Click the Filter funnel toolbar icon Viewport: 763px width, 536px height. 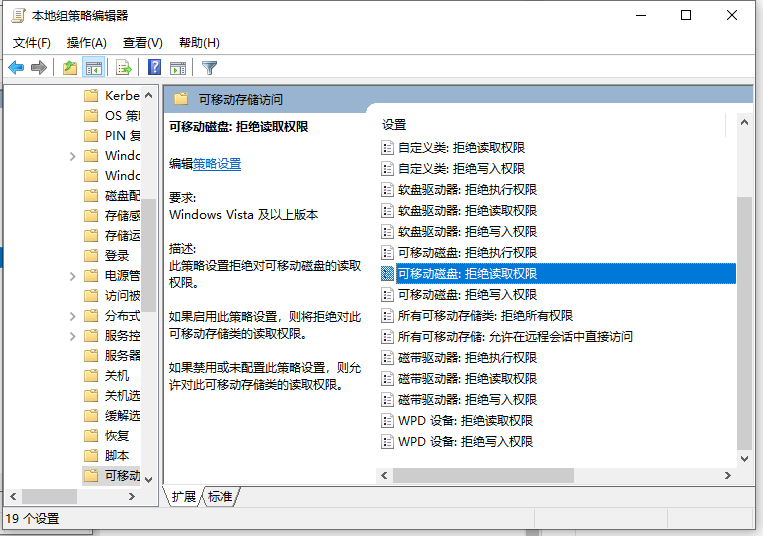pyautogui.click(x=209, y=68)
